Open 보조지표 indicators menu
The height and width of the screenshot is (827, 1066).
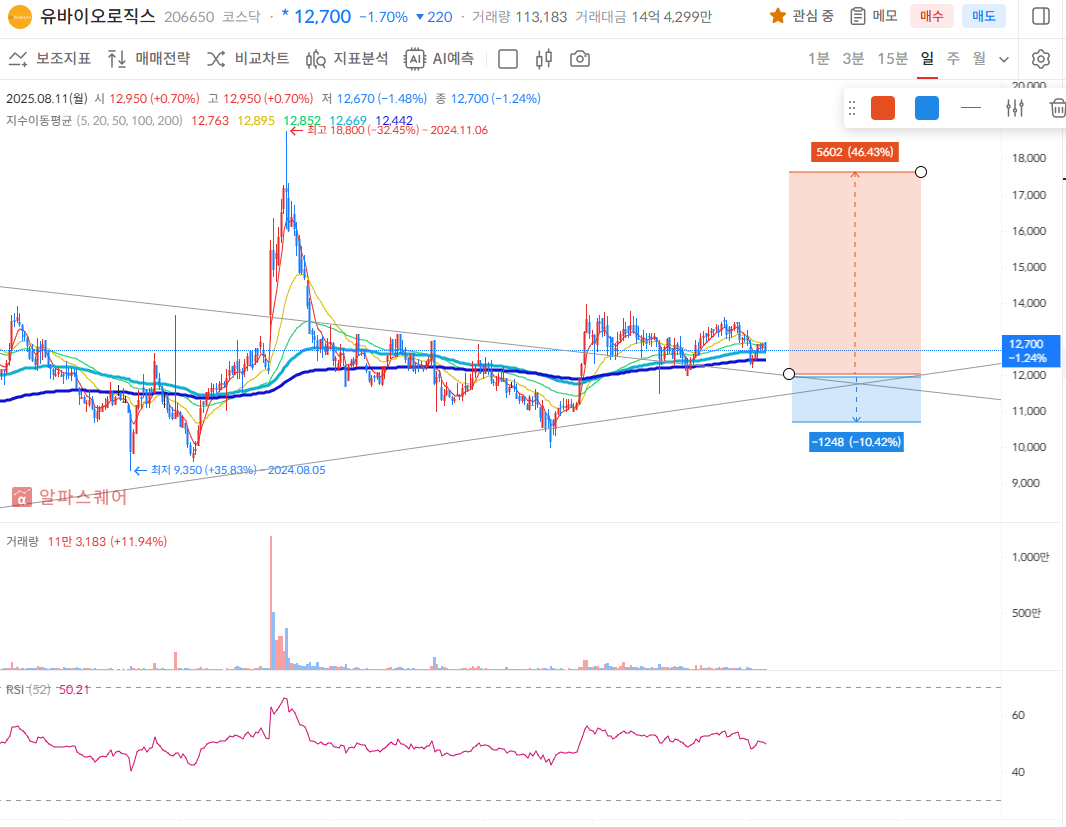50,59
